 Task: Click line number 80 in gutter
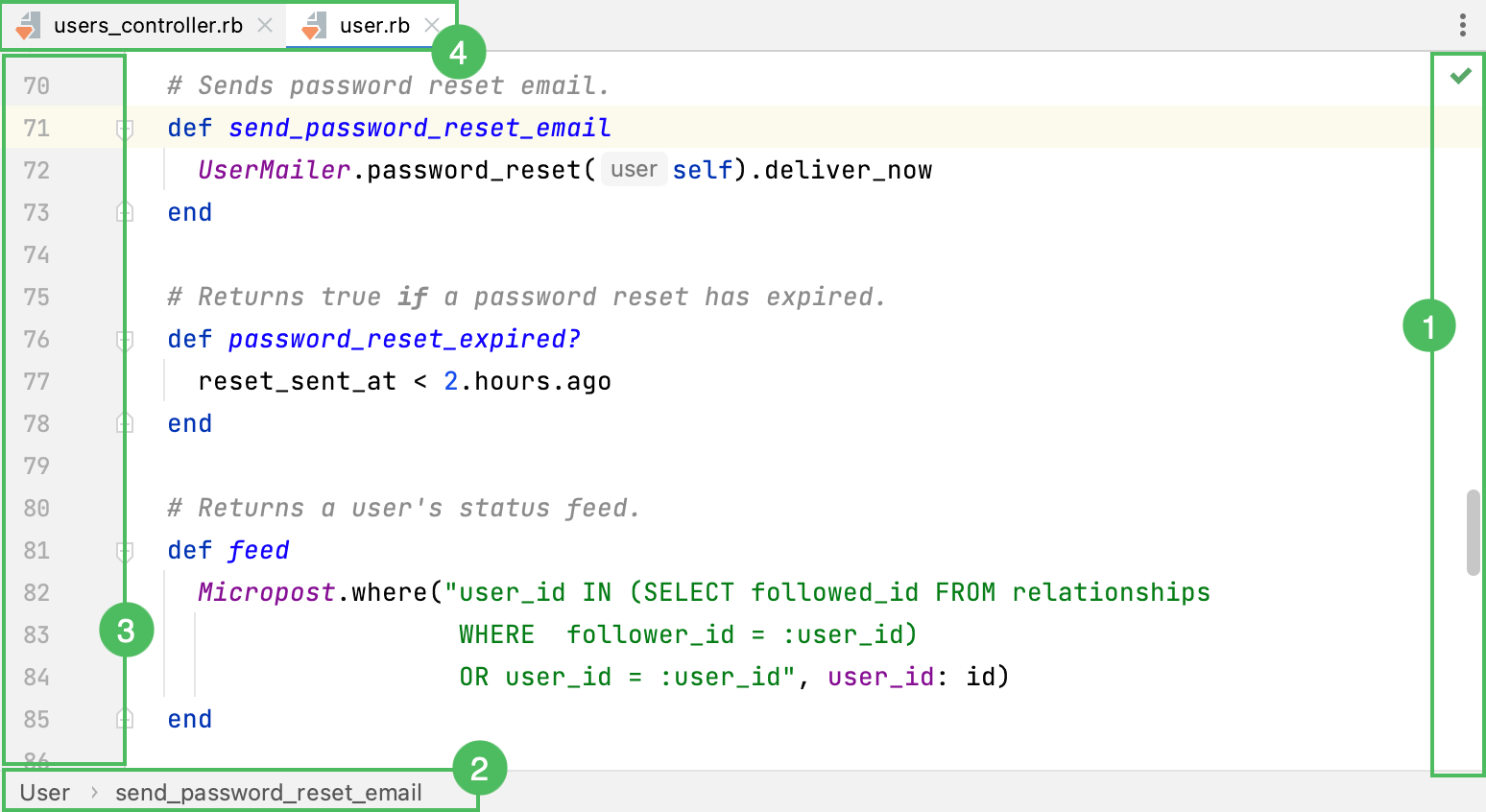click(x=36, y=509)
